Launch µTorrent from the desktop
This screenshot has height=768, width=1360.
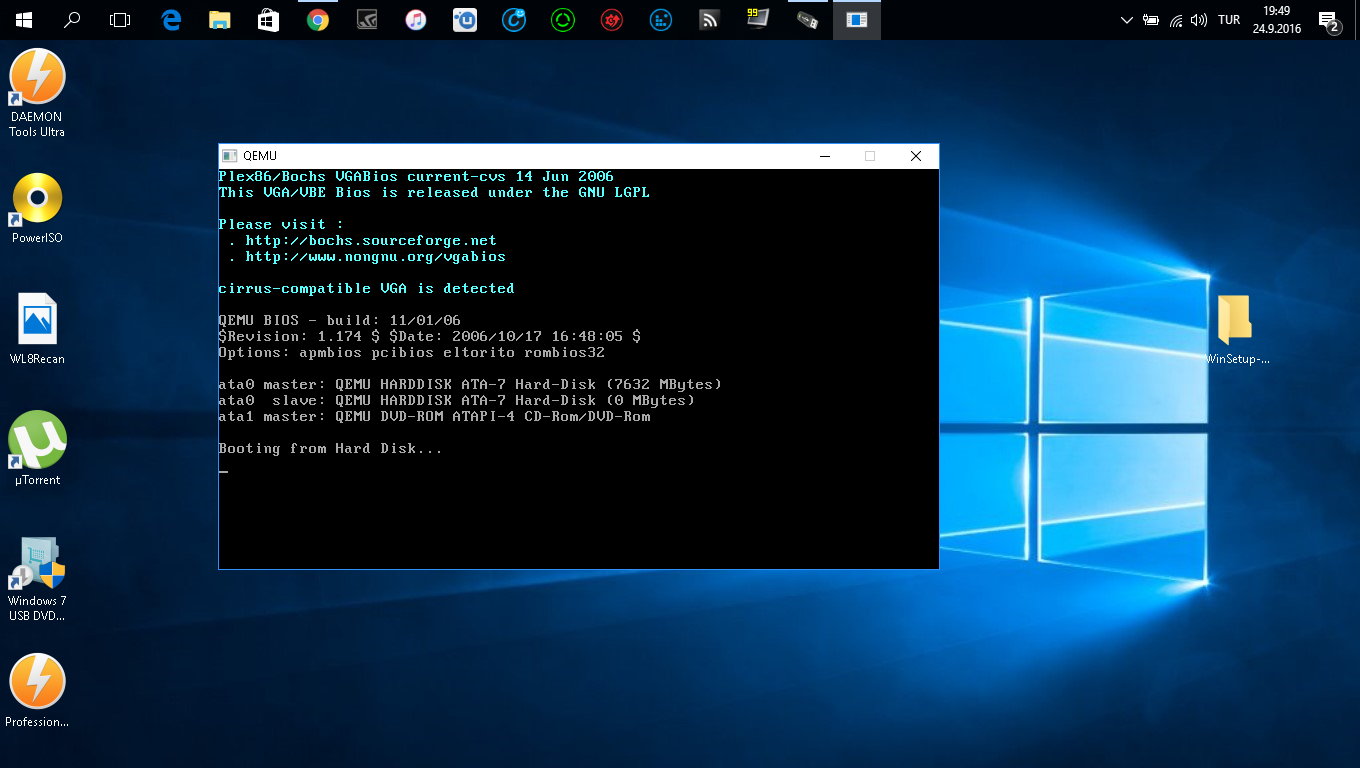pyautogui.click(x=37, y=441)
